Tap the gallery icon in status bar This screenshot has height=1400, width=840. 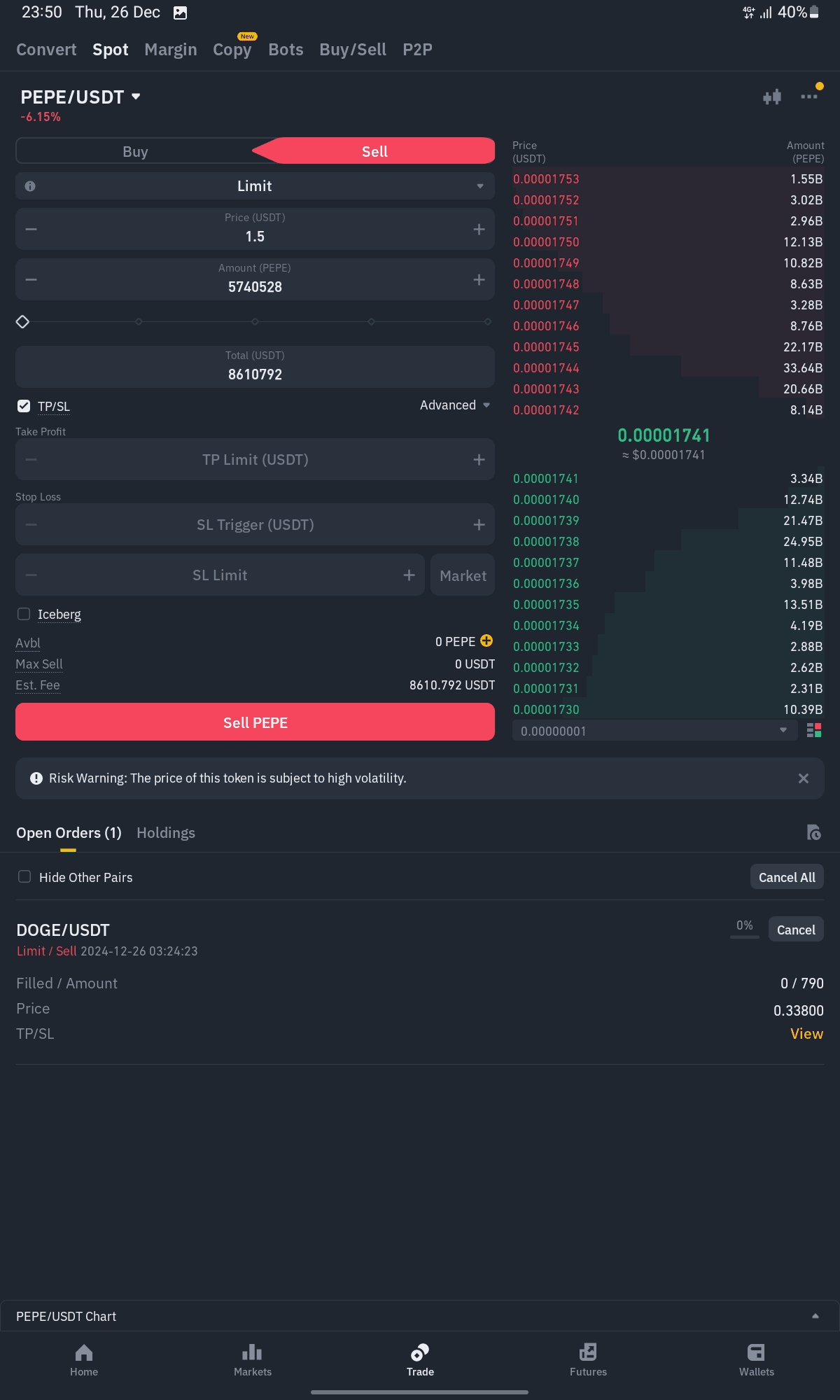coord(180,13)
